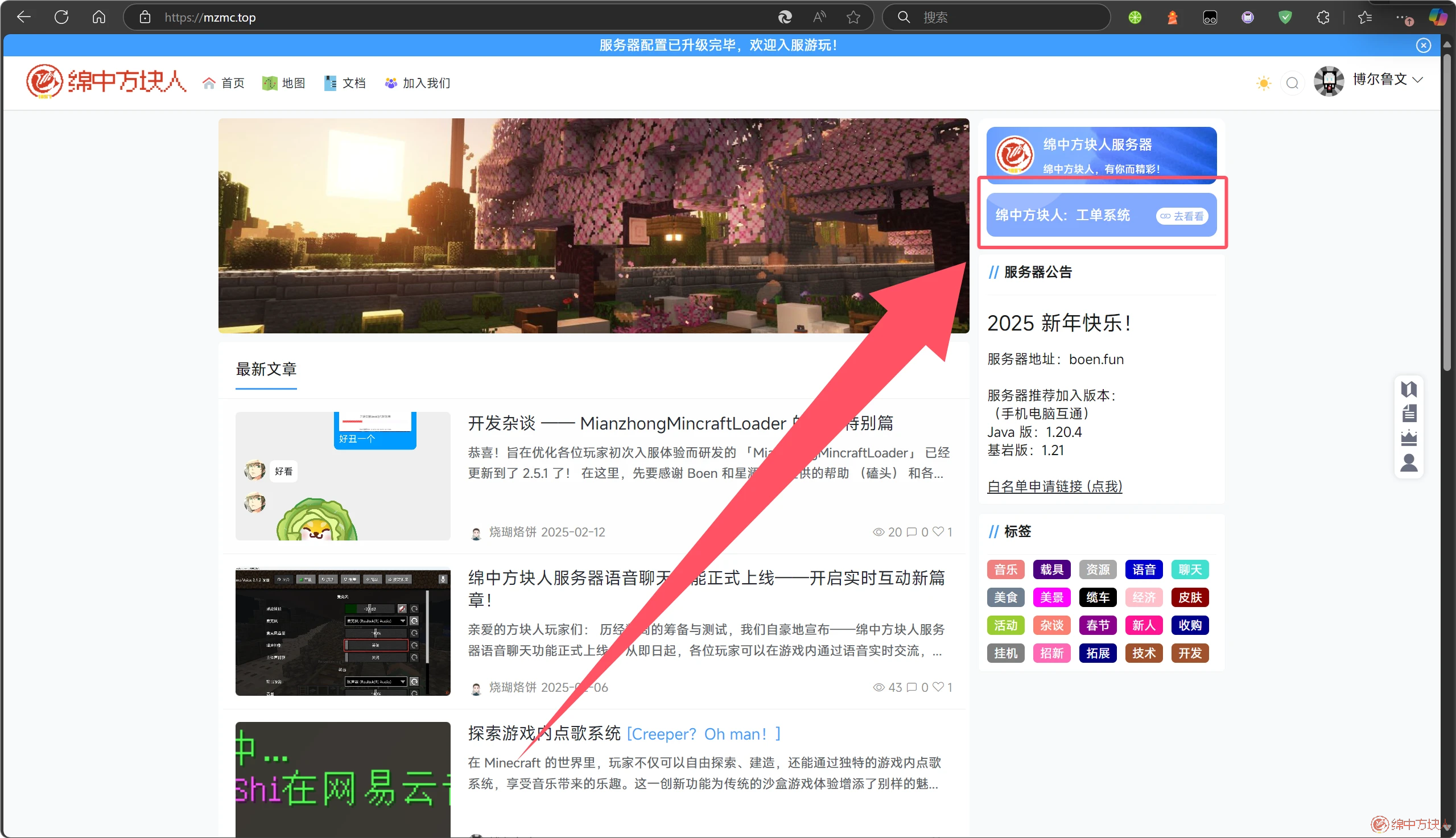Open the 文档 nav item
1456x838 pixels.
(x=345, y=83)
